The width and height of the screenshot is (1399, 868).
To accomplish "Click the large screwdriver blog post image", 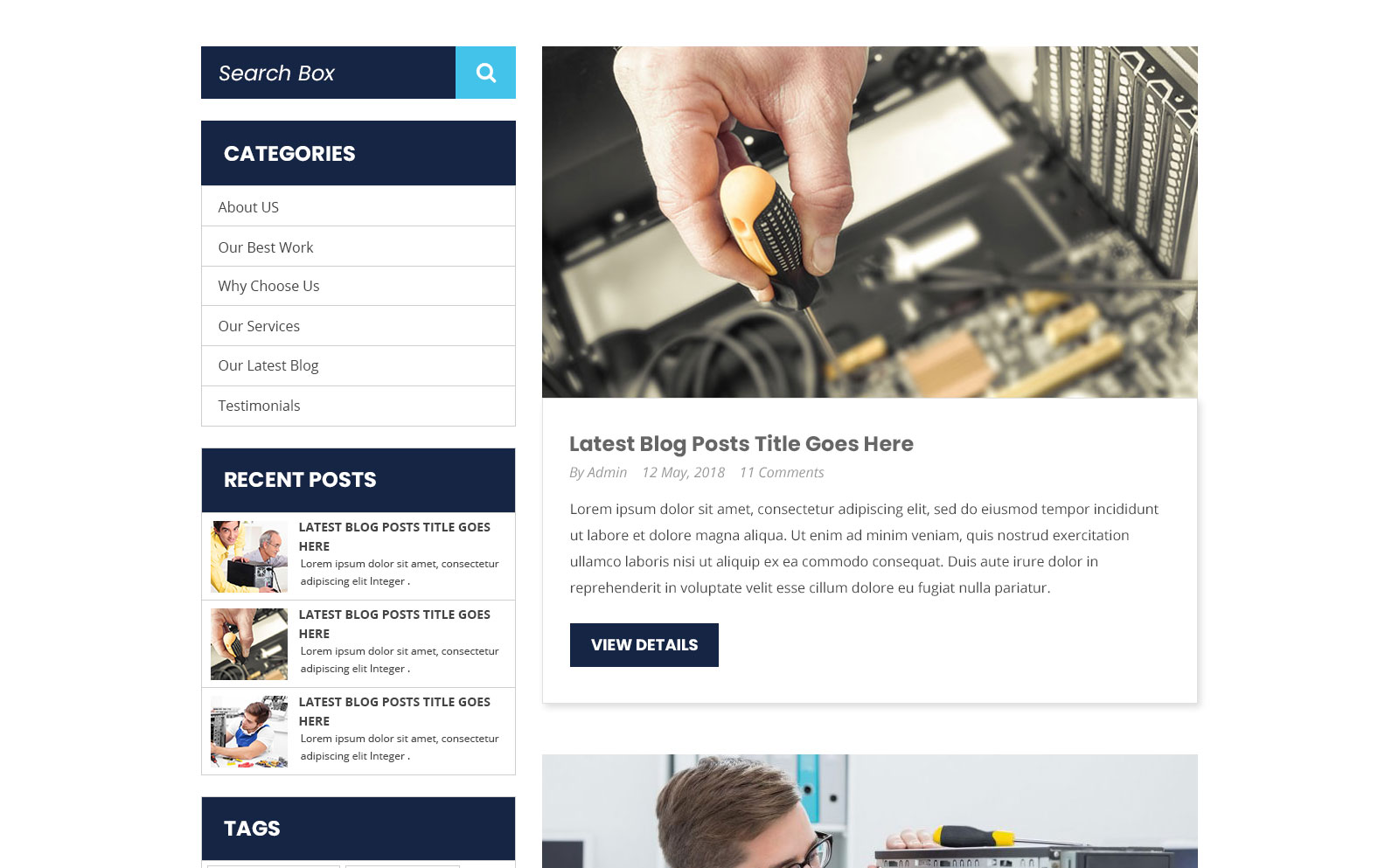I will (870, 222).
